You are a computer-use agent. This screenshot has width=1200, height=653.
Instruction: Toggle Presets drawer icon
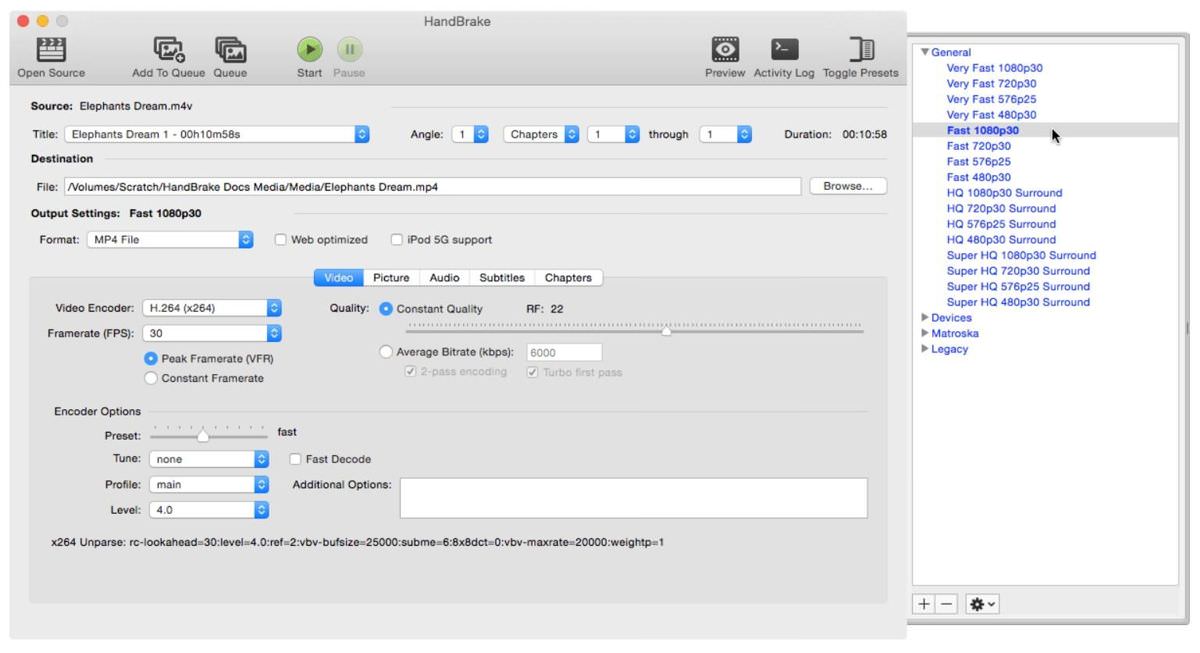(860, 50)
